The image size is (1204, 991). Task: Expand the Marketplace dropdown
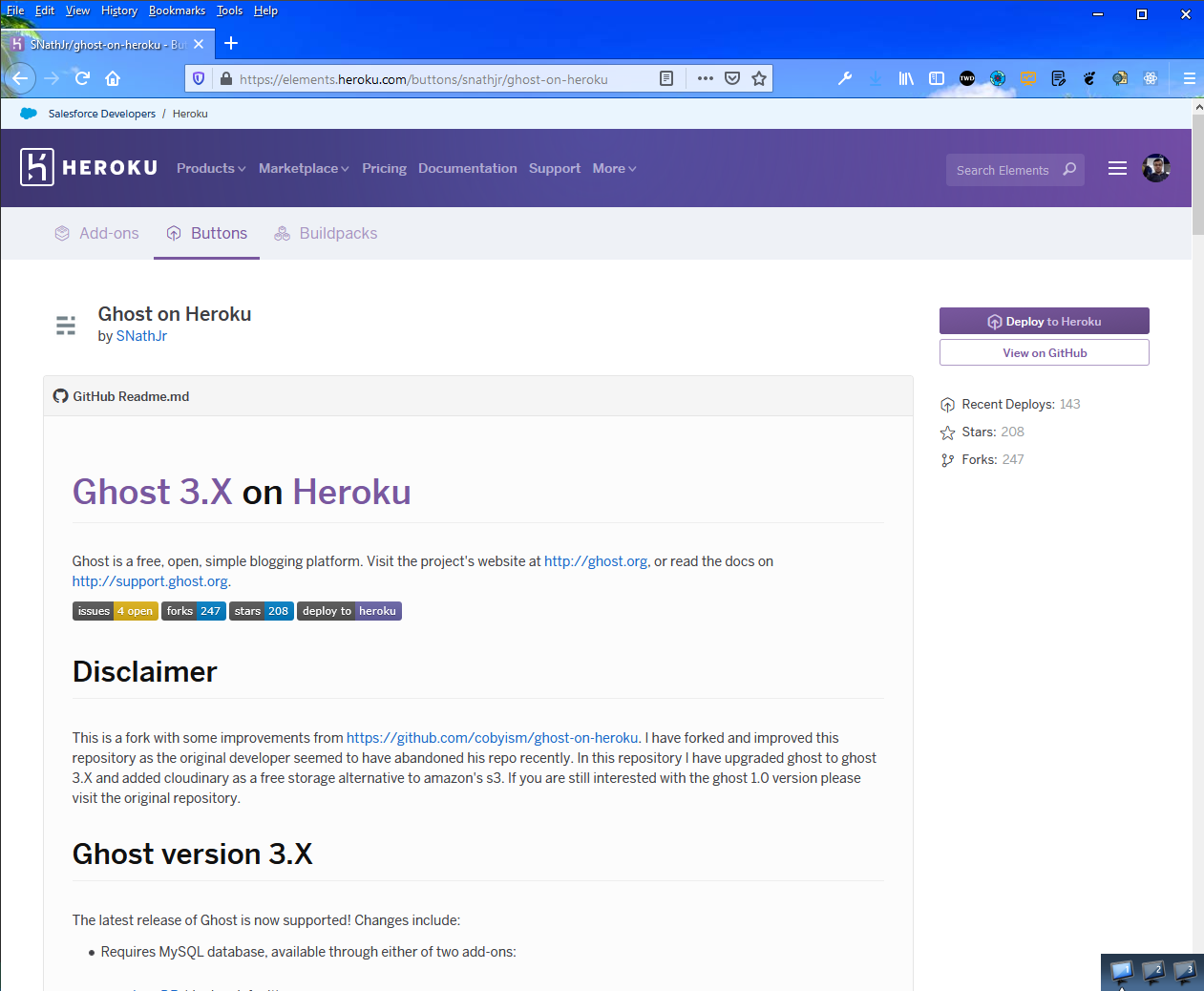[x=304, y=168]
